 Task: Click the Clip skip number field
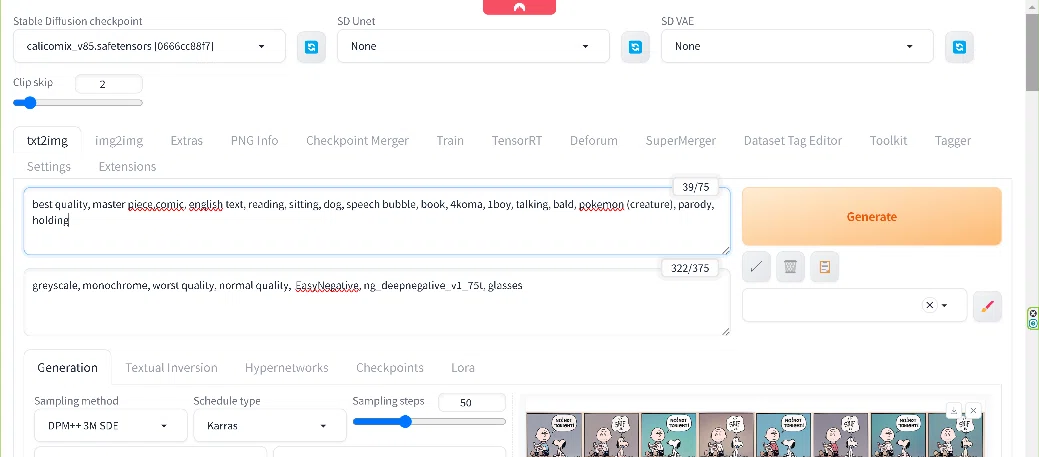tap(109, 84)
